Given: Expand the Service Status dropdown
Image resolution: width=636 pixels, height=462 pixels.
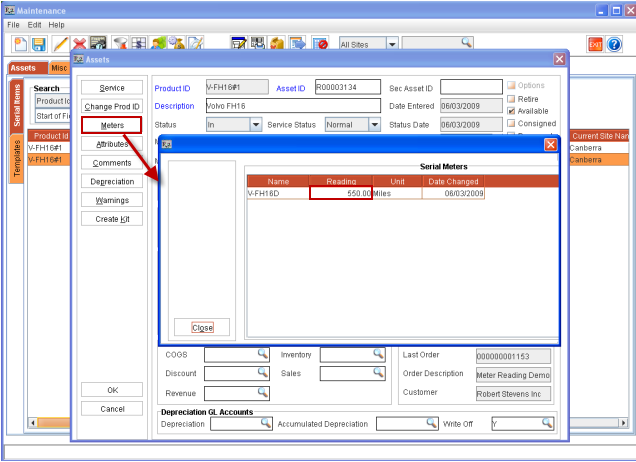Looking at the screenshot, I should 374,125.
